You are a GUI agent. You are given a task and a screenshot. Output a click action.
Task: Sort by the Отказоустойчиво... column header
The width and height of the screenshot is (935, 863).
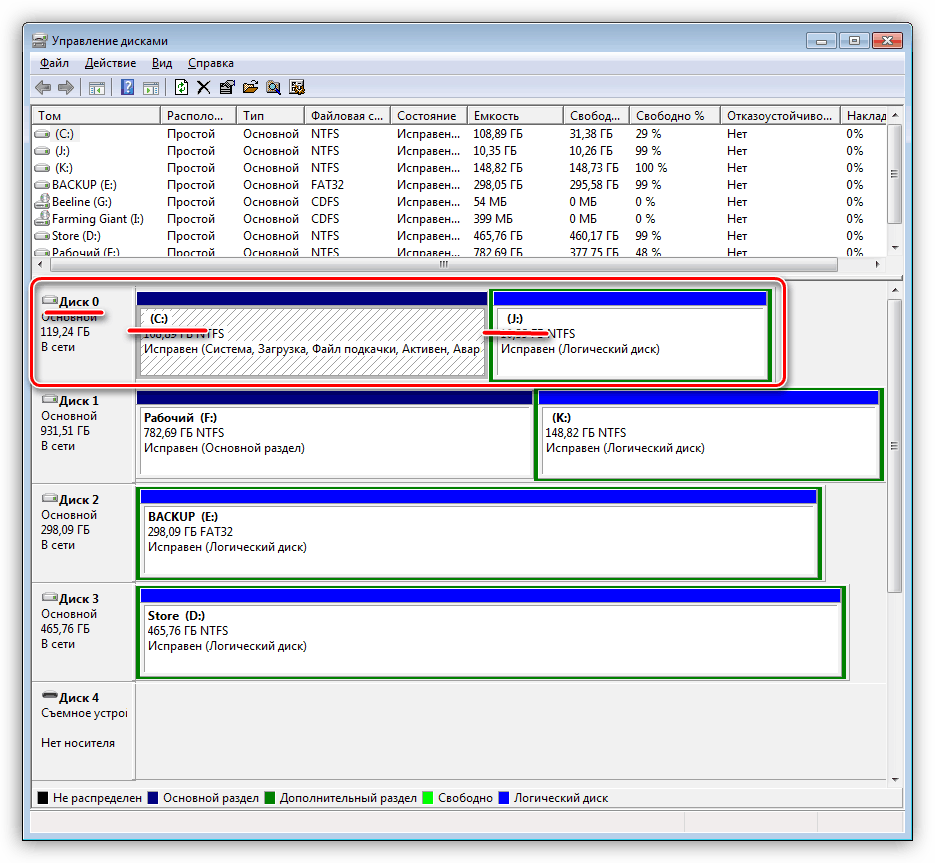pos(780,116)
